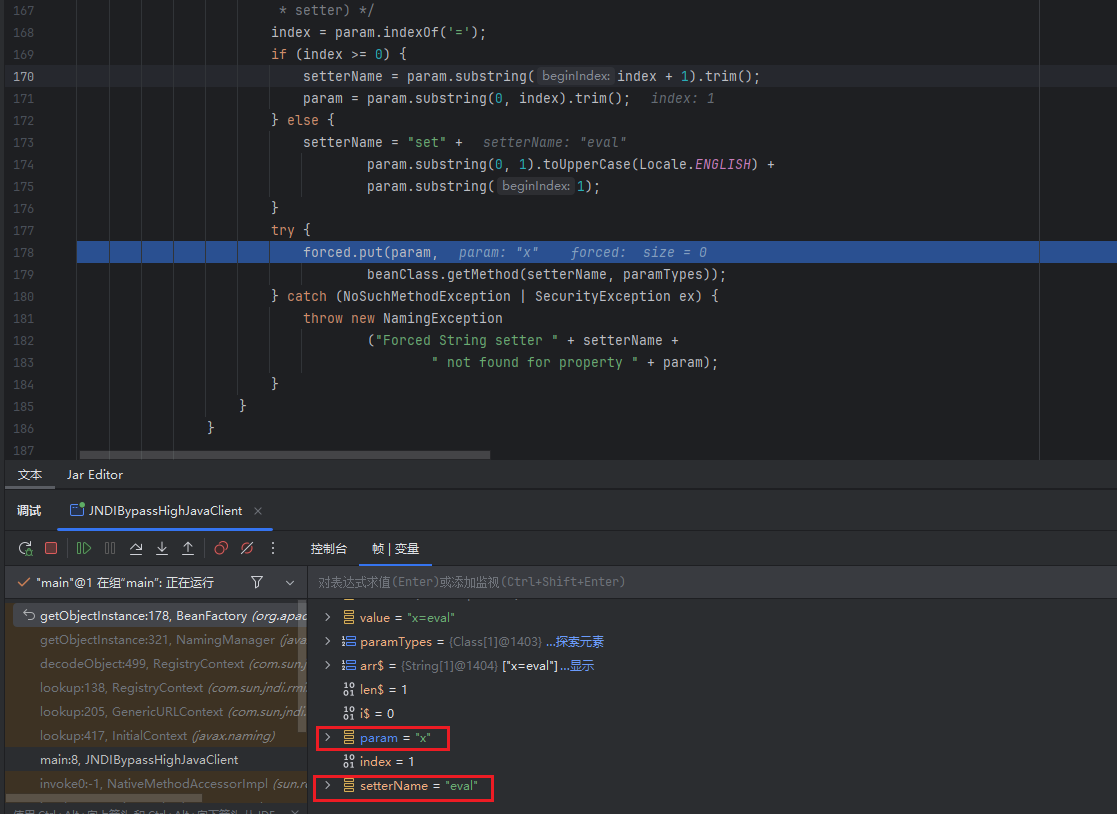Click the arr$ array type icon

349,665
